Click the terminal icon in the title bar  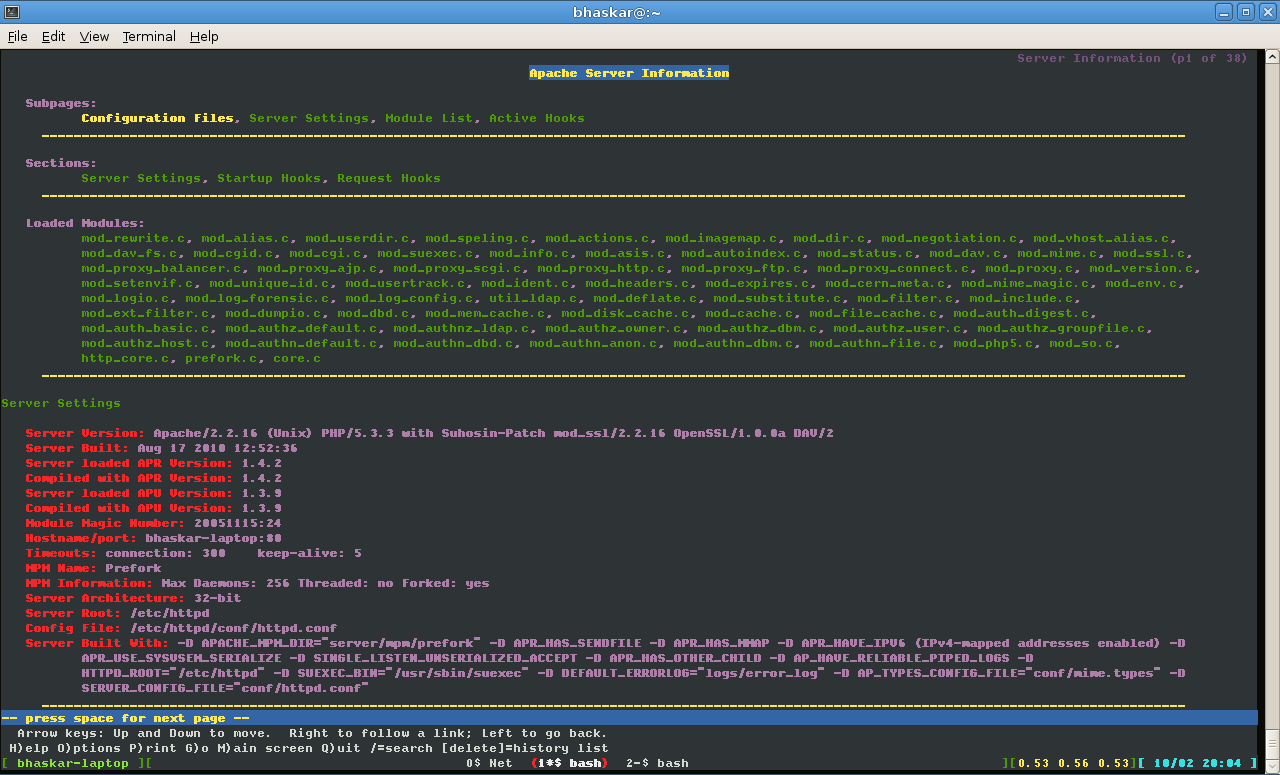click(x=12, y=11)
